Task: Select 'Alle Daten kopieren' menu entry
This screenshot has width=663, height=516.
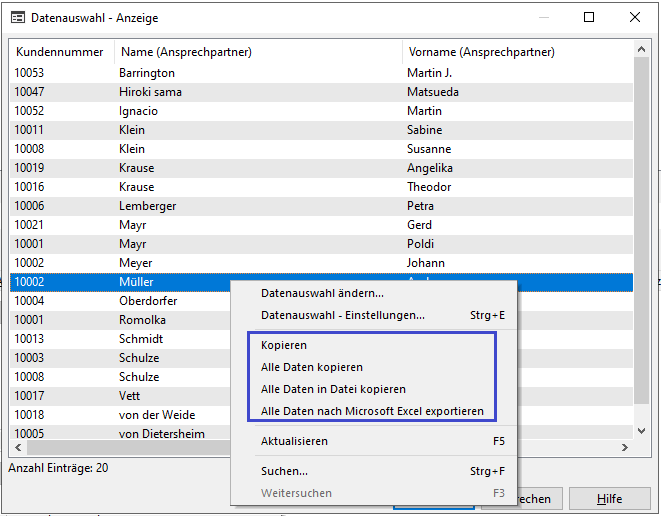Action: 311,367
